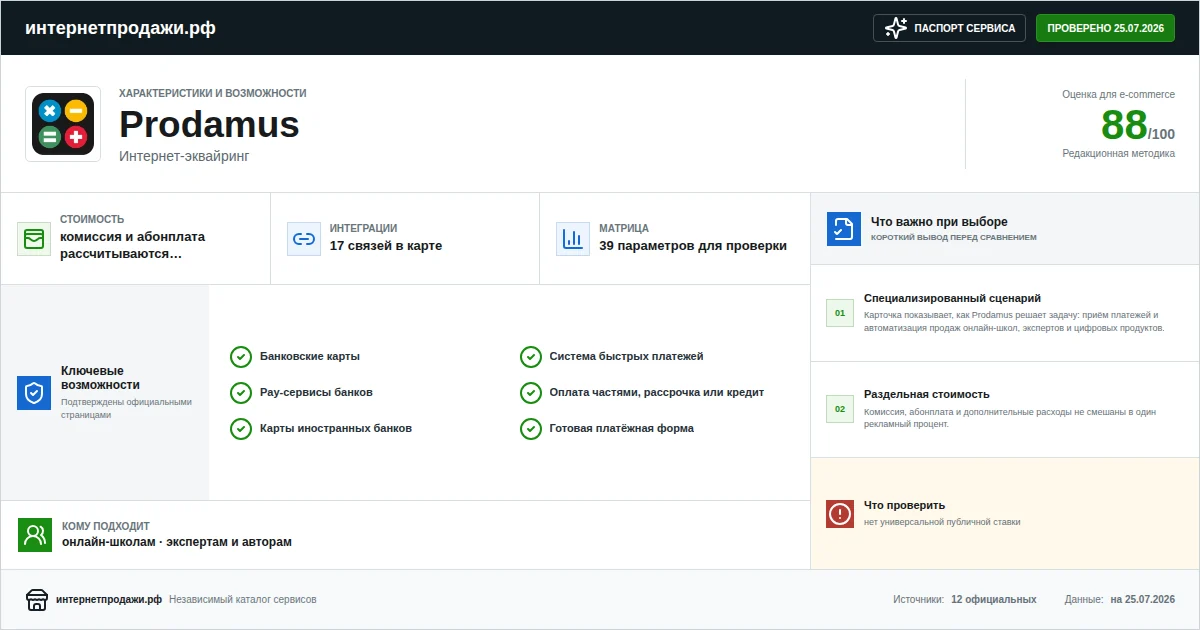The width and height of the screenshot is (1200, 630).
Task: Click Банковские карты feature text
Action: click(310, 357)
